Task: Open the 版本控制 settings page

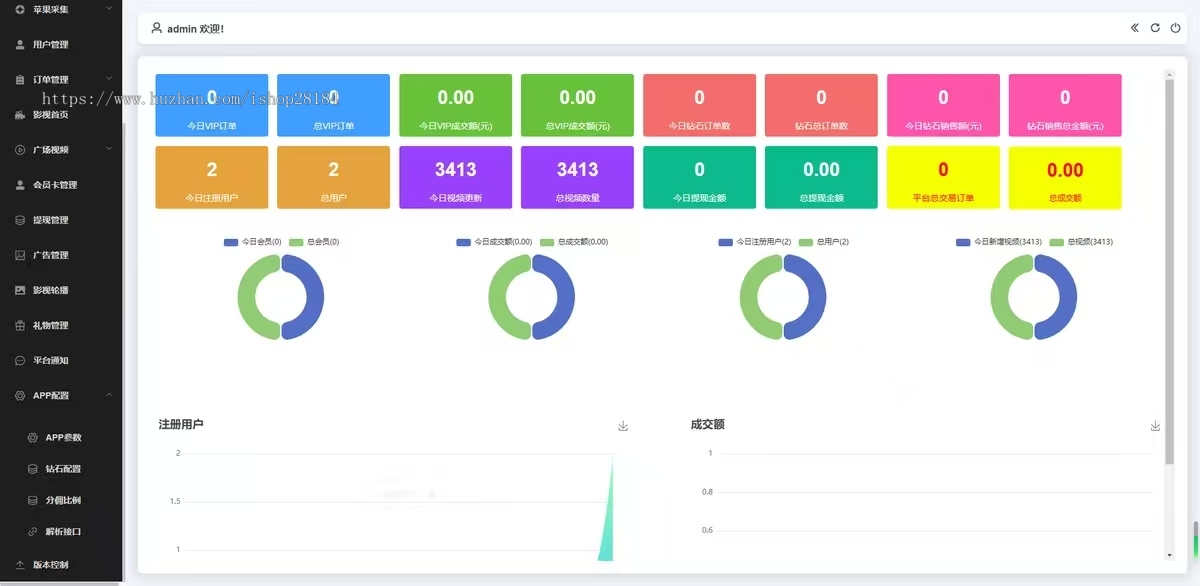Action: (x=55, y=564)
